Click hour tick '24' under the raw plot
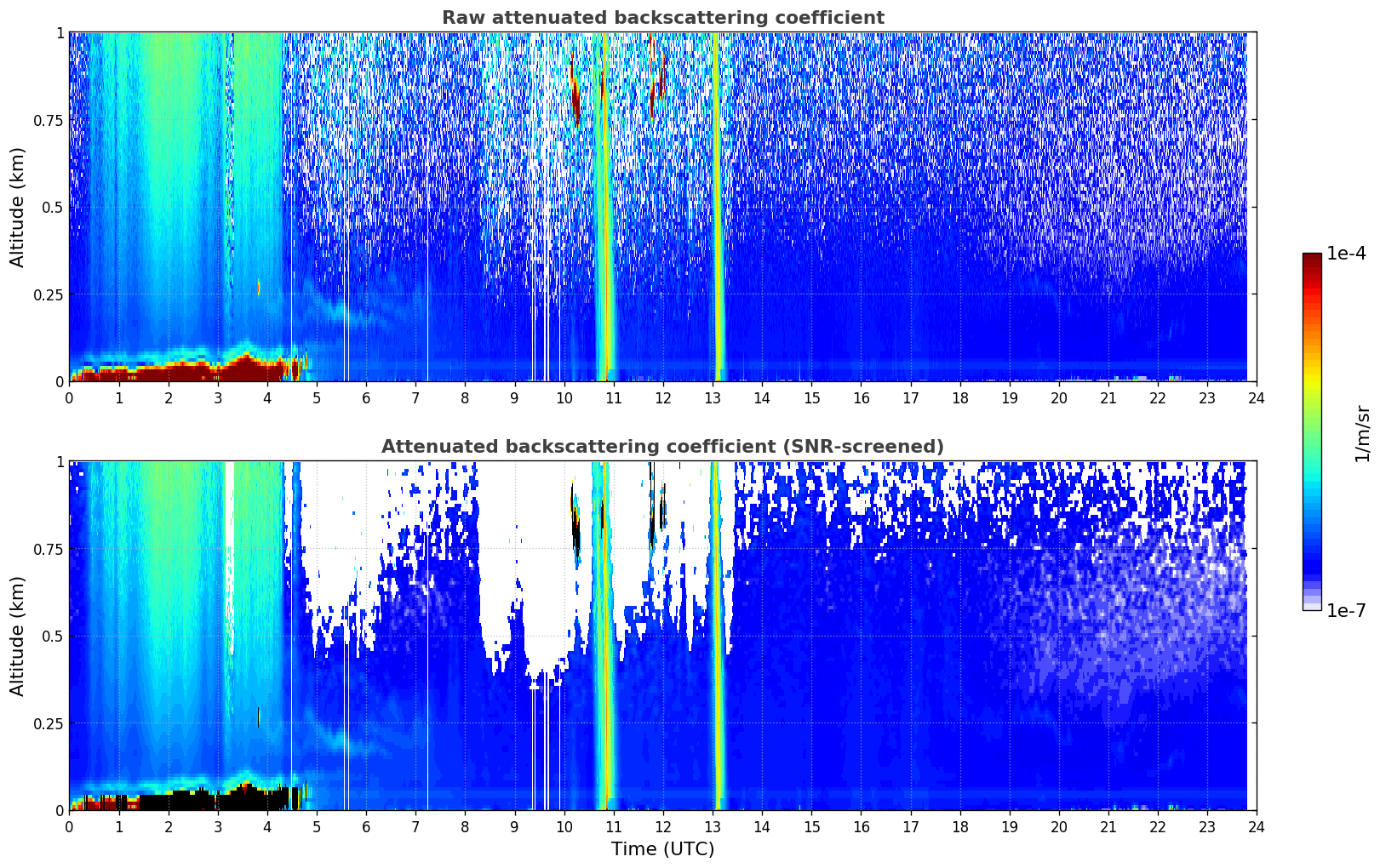 pos(1257,397)
